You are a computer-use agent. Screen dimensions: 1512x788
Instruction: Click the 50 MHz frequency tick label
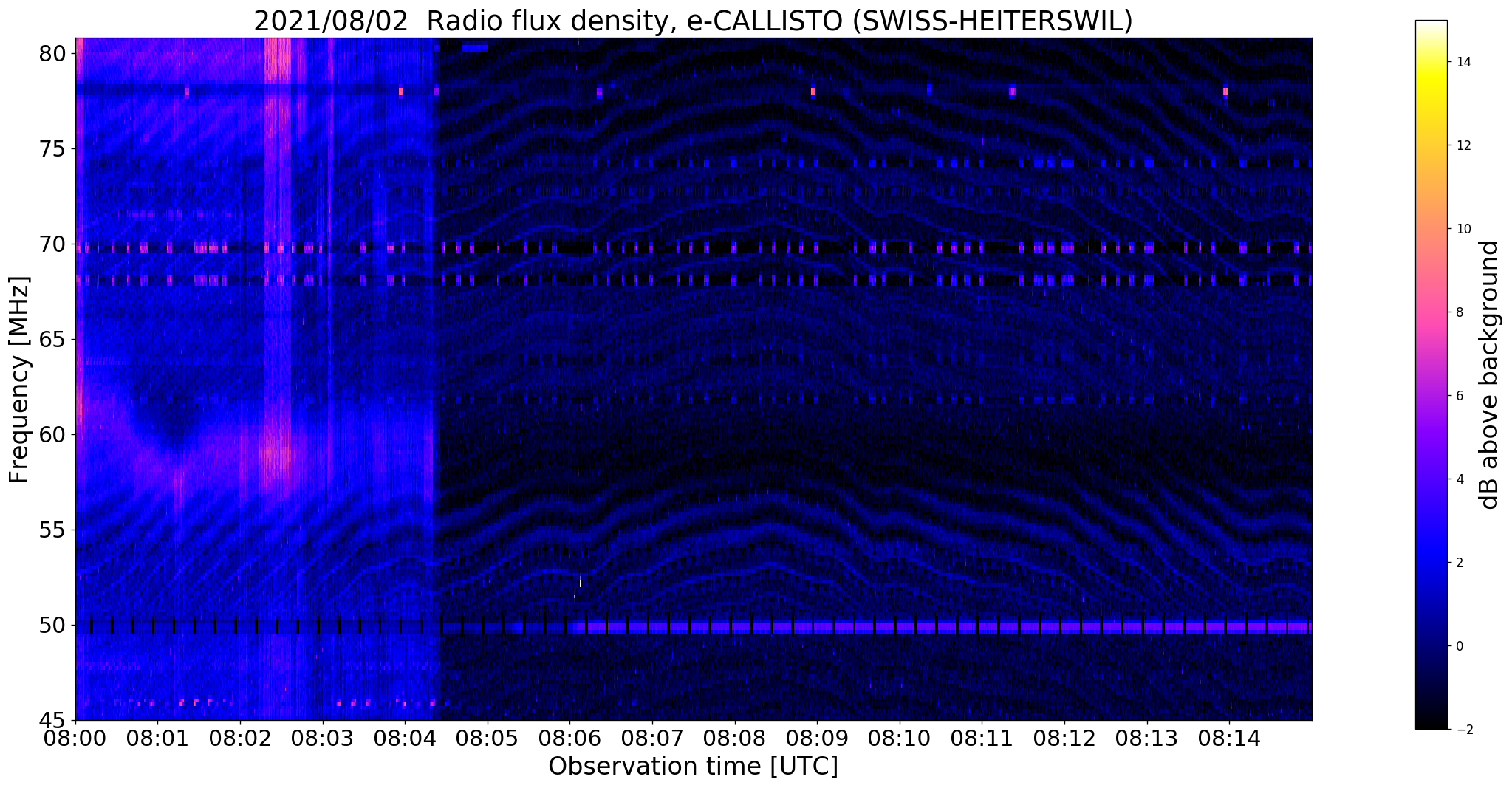[54, 625]
